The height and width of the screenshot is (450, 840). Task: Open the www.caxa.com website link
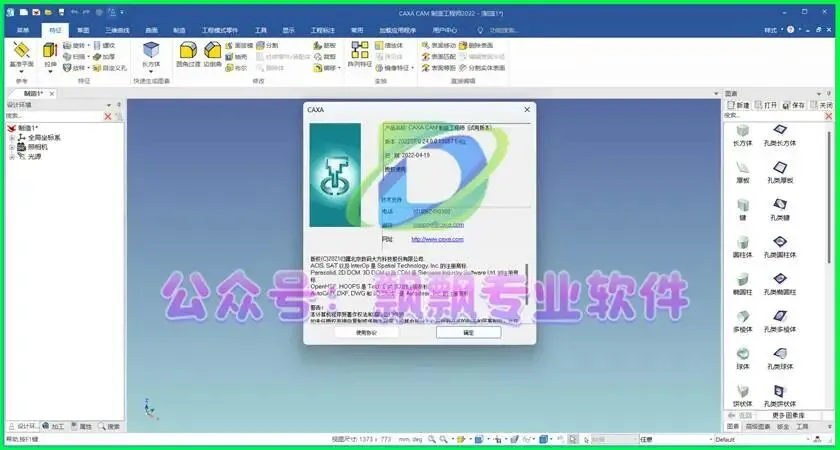click(x=437, y=239)
